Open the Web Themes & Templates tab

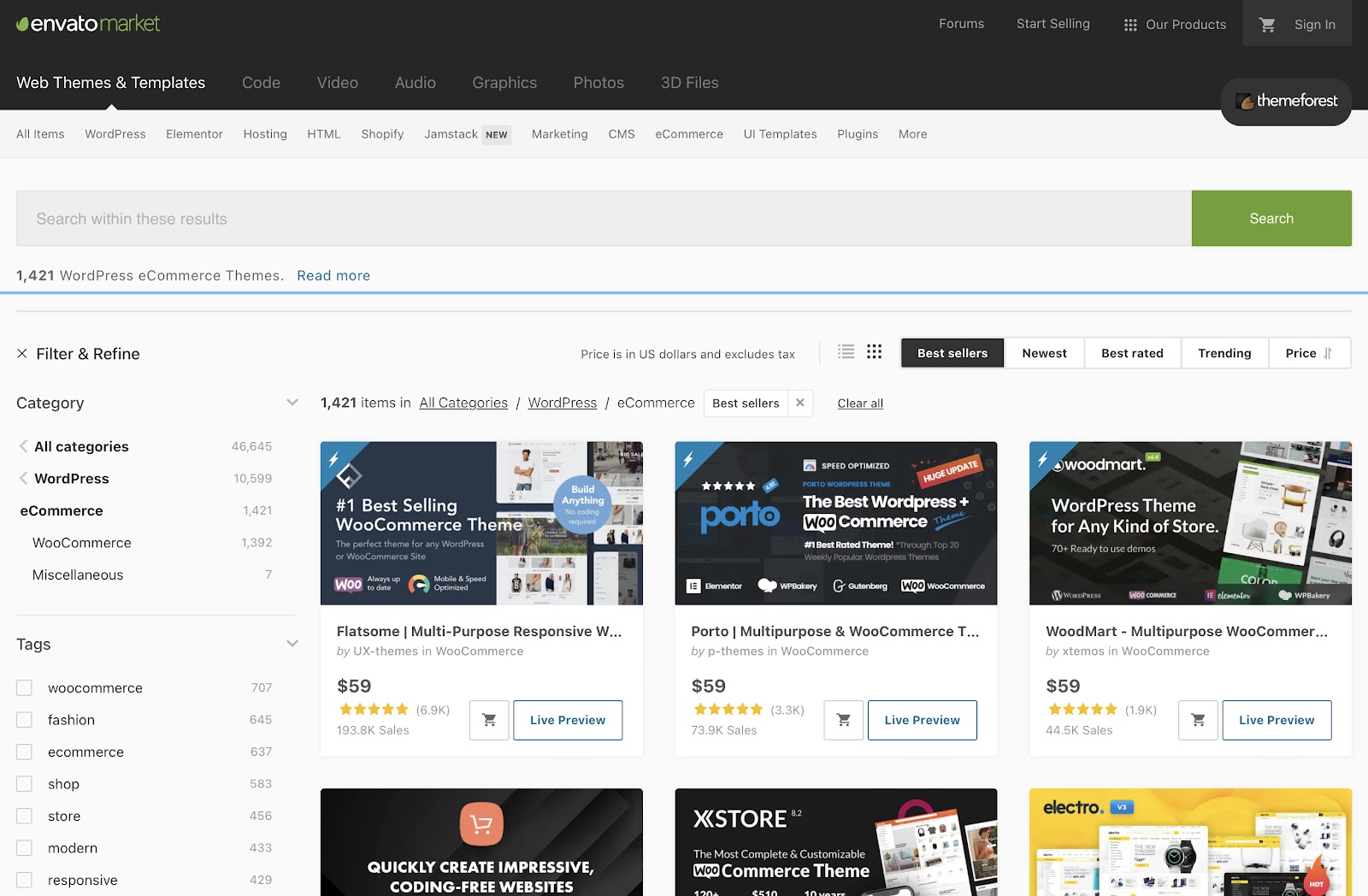tap(111, 83)
